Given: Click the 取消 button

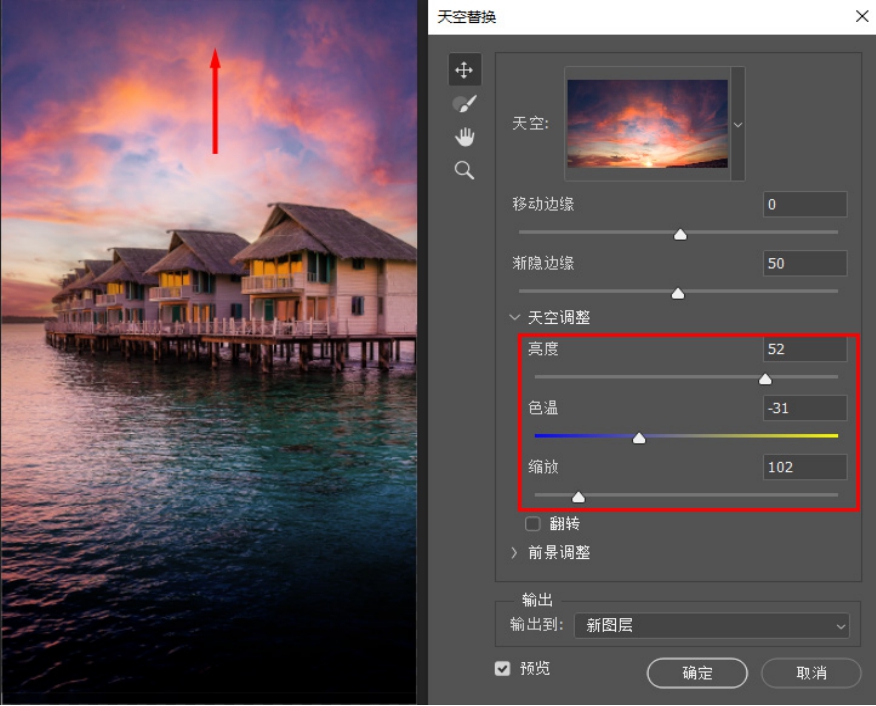Looking at the screenshot, I should pos(811,673).
